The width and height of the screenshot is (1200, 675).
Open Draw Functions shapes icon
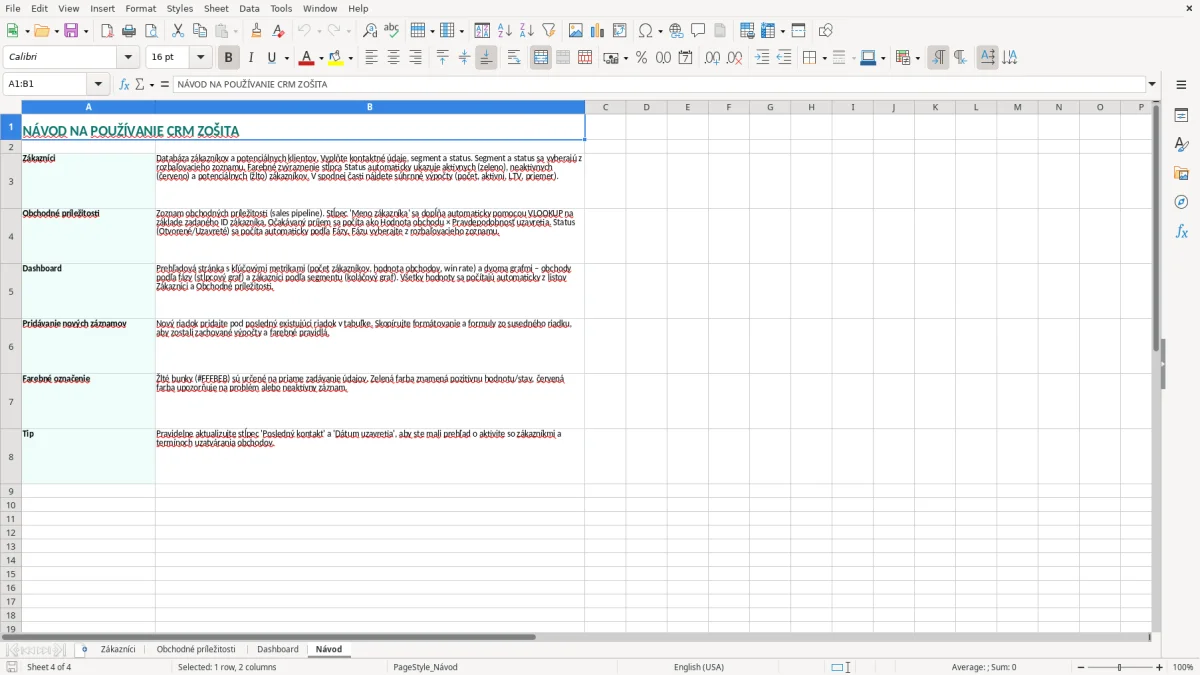(825, 31)
